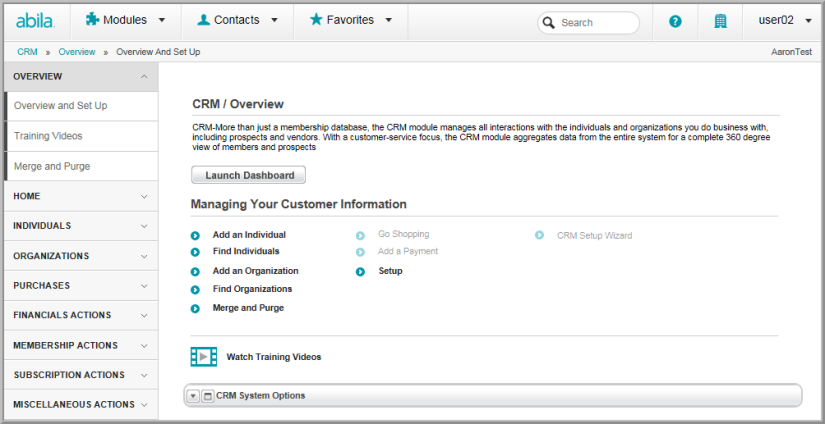Open help via question mark icon

tap(675, 22)
